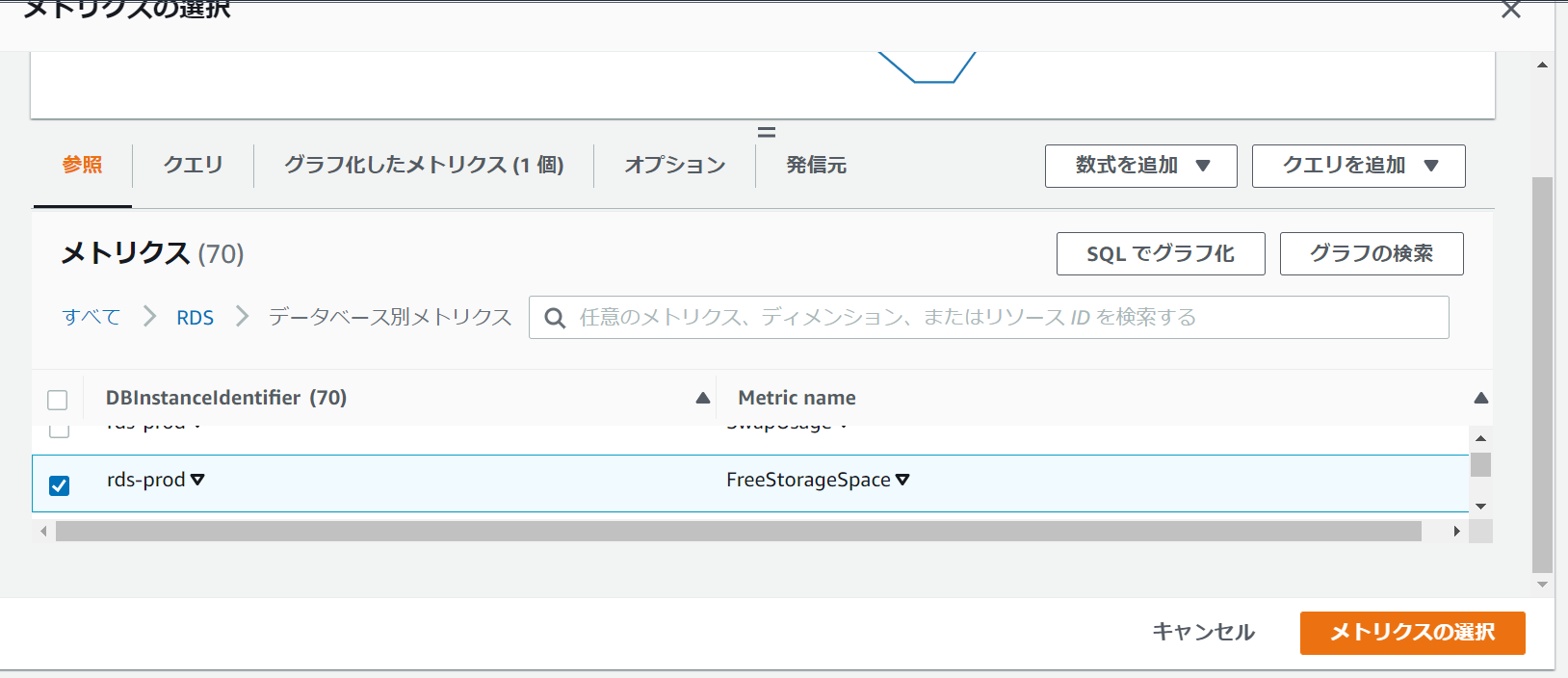Toggle the select-all header checkbox

(58, 400)
